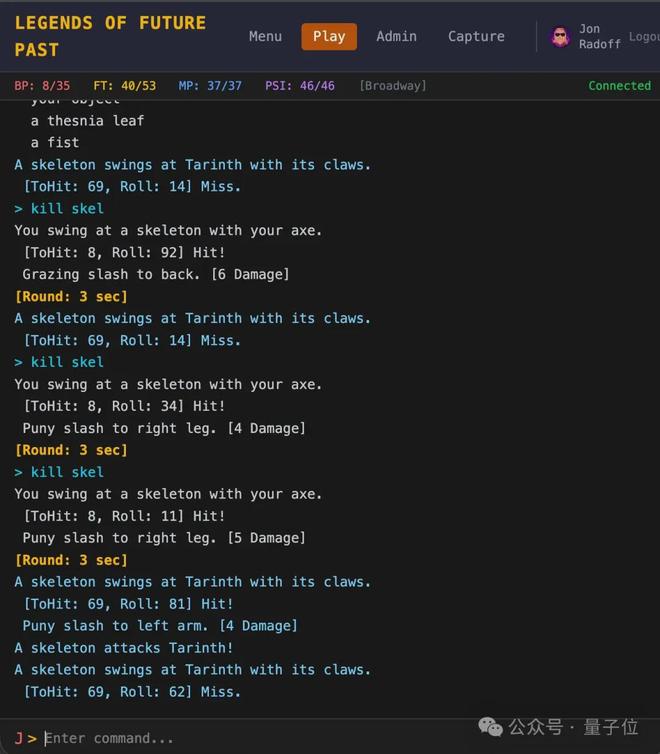This screenshot has width=660, height=754.
Task: Click the Legends of Future Past title
Action: (110, 36)
